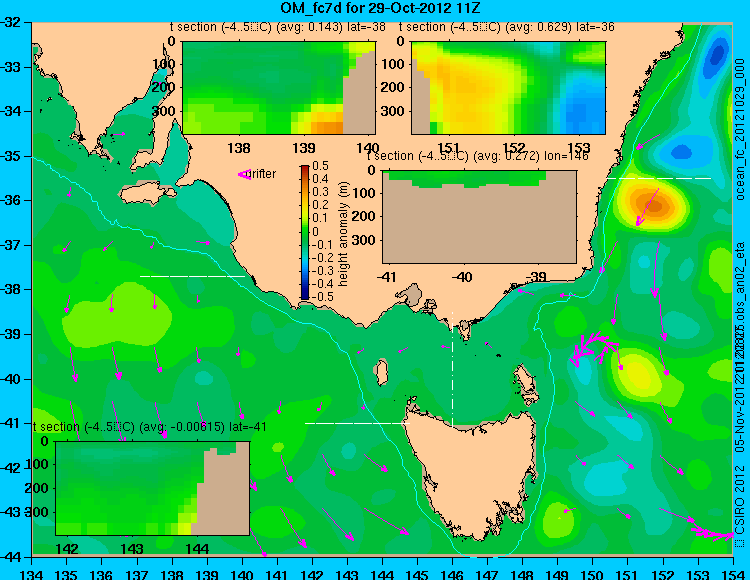This screenshot has width=750, height=580.
Task: Click the 'drifter' legend label
Action: coord(263,174)
